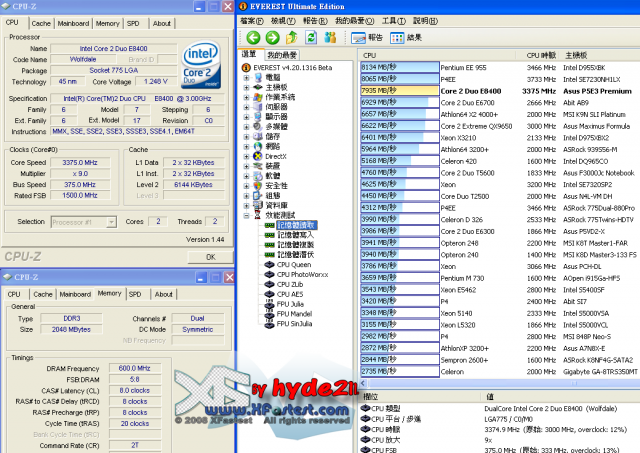
Task: Open the 檢視(V) View menu
Action: [x=283, y=21]
